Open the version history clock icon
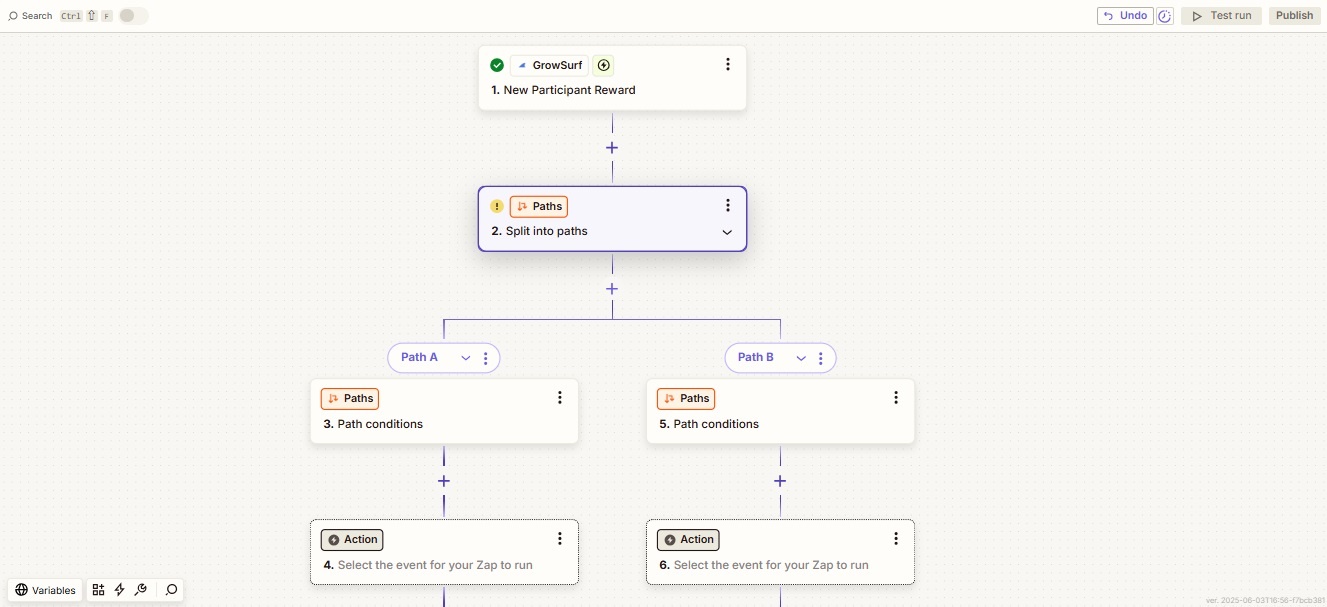The image size is (1327, 607). (x=1164, y=16)
